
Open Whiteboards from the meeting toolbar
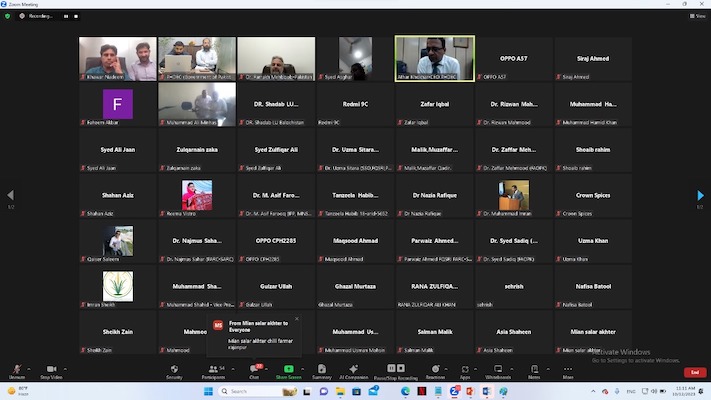497,371
